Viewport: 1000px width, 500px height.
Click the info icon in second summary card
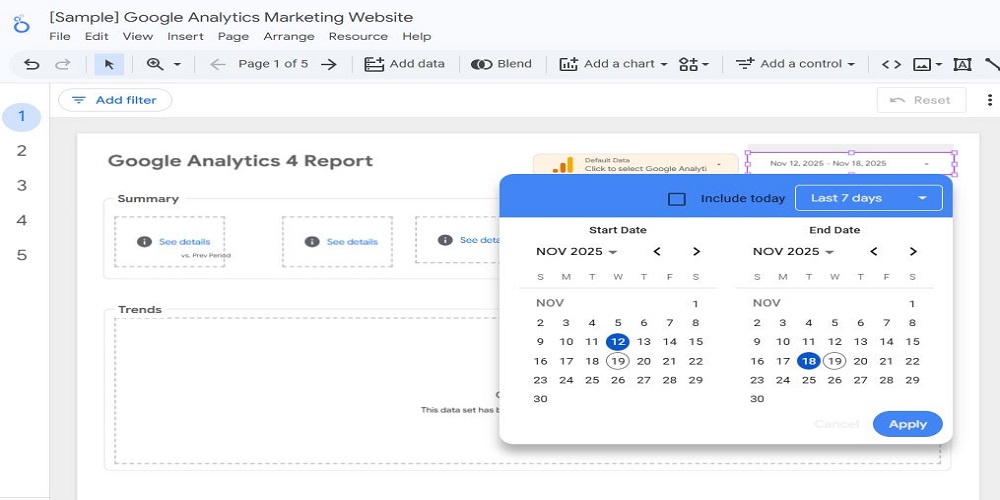[312, 242]
